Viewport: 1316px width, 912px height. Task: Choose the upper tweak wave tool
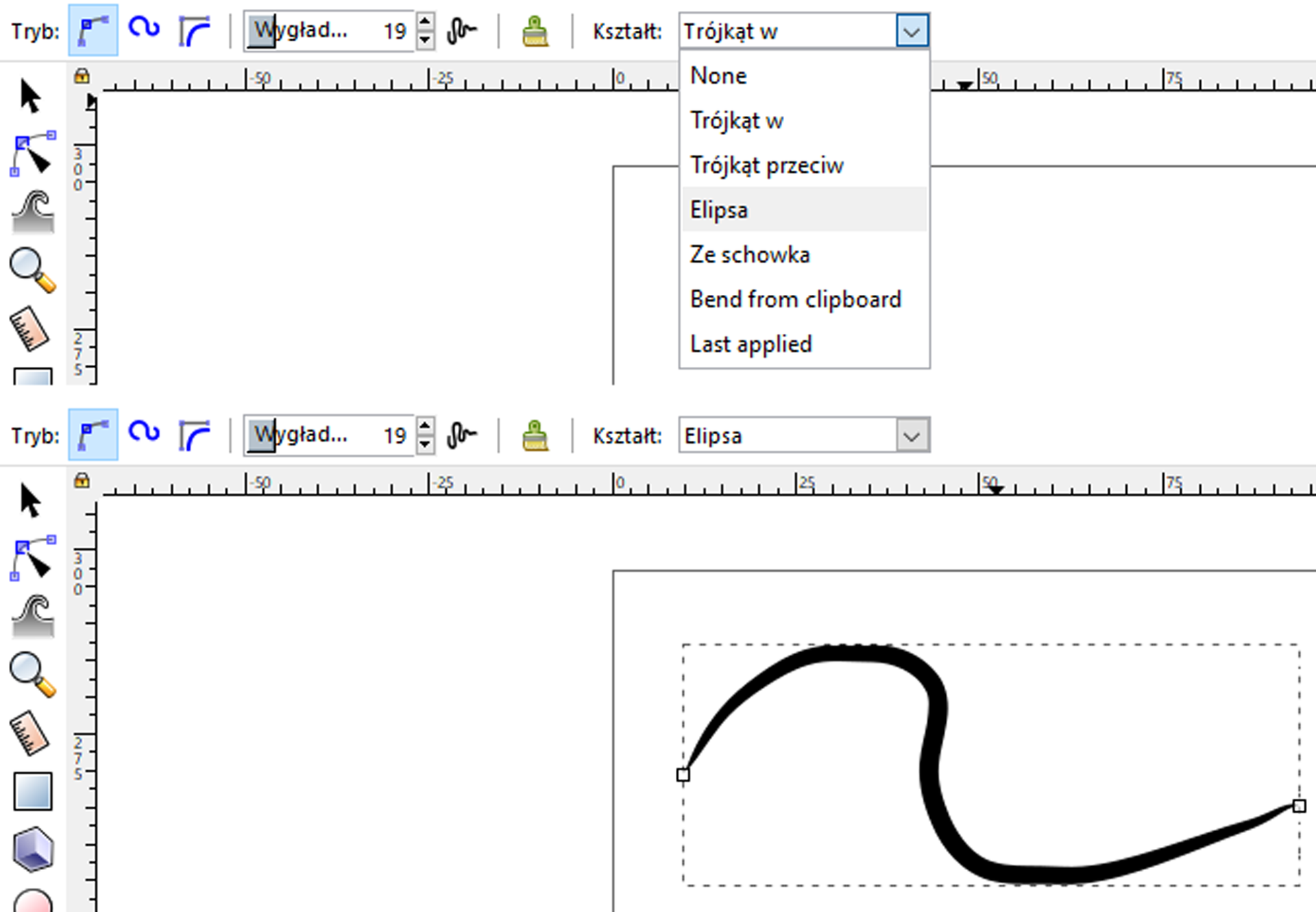(x=32, y=212)
